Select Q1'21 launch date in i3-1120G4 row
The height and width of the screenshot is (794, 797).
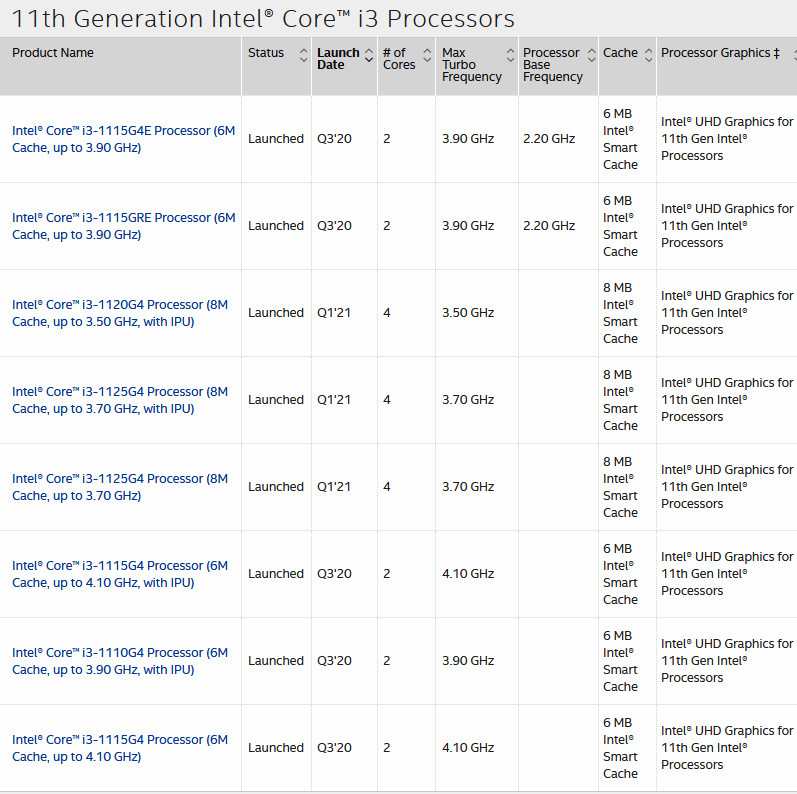coord(334,313)
